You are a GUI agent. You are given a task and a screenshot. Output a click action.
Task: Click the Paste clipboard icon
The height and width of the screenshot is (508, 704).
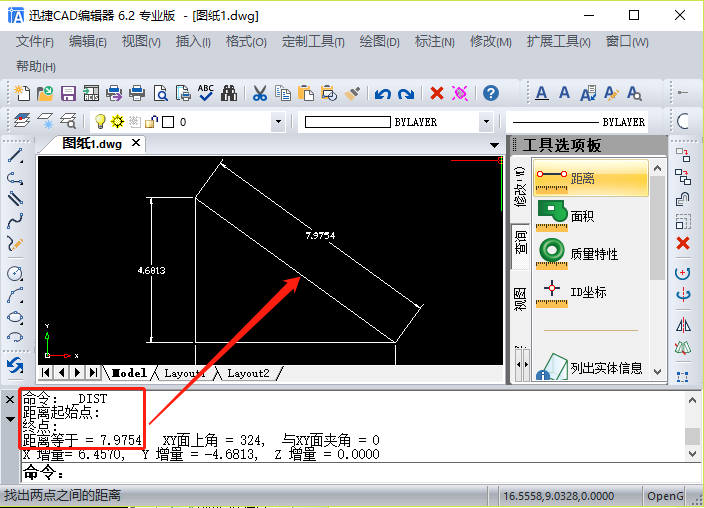306,93
